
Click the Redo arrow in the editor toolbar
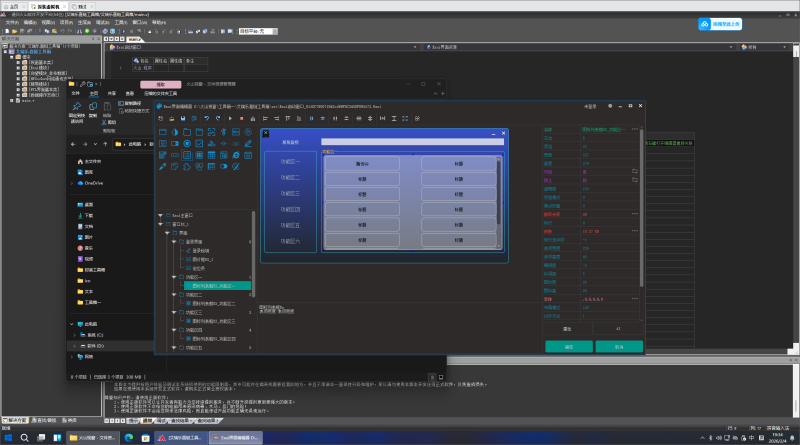[x=218, y=119]
